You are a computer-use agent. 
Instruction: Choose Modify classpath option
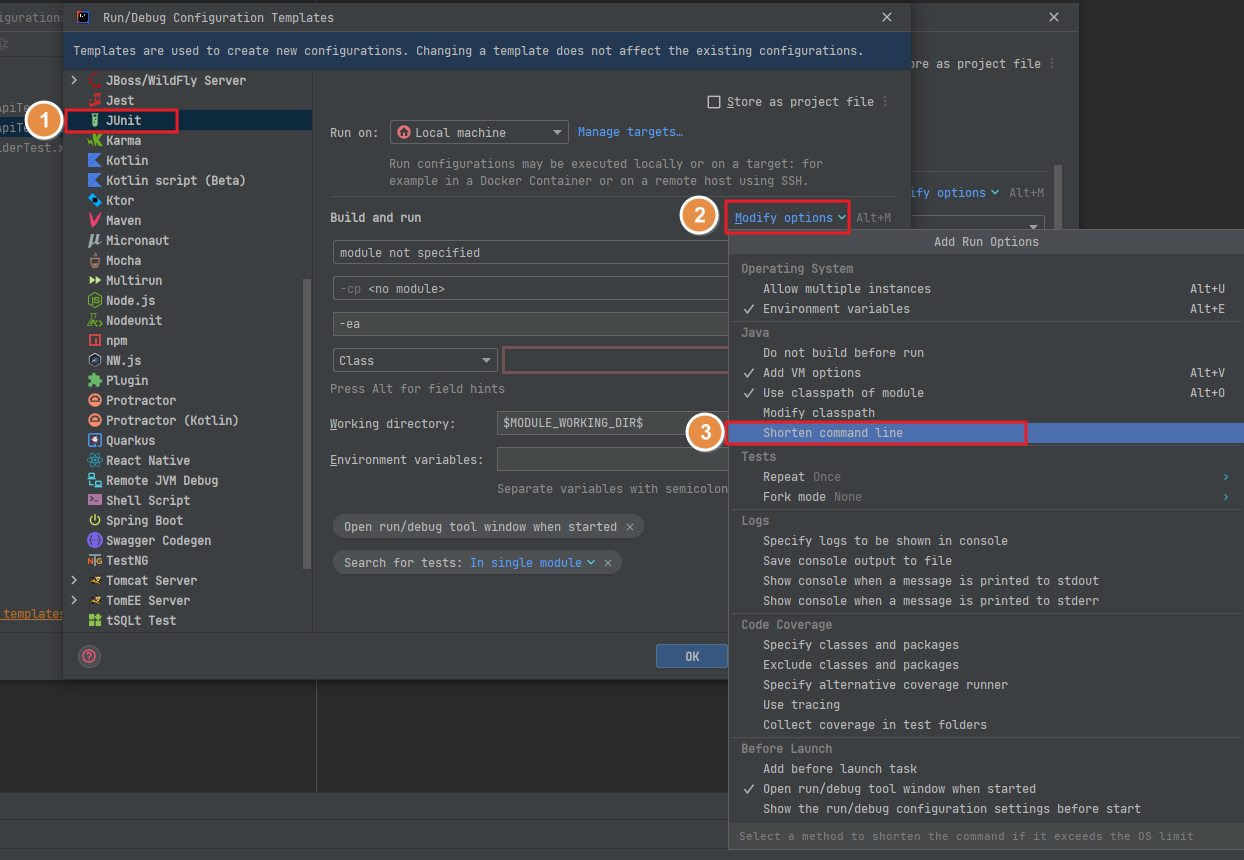(x=985, y=413)
